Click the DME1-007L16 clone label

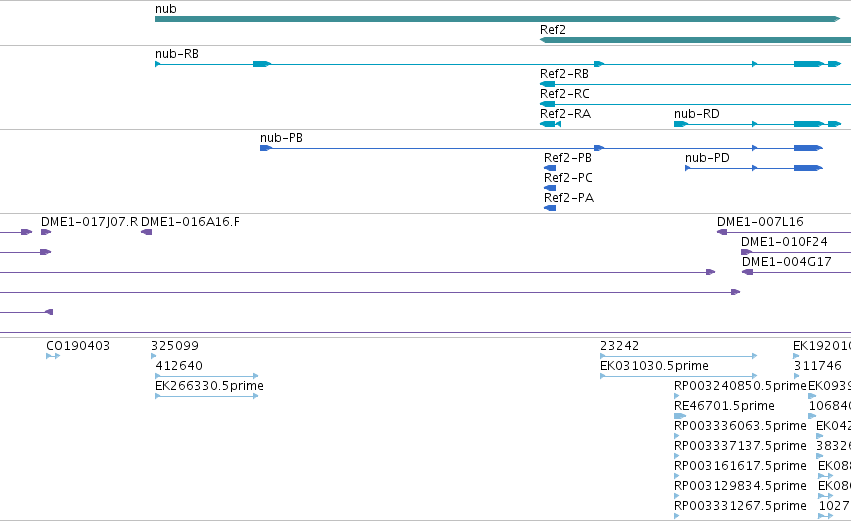(x=760, y=222)
